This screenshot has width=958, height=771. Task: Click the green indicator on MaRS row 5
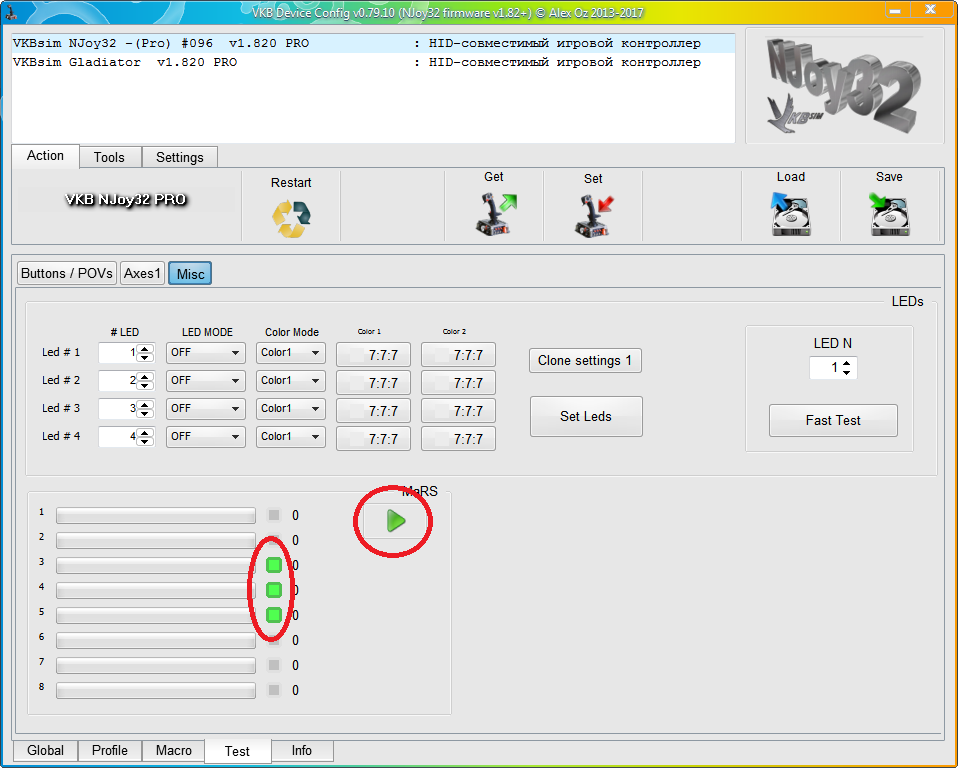click(x=274, y=615)
